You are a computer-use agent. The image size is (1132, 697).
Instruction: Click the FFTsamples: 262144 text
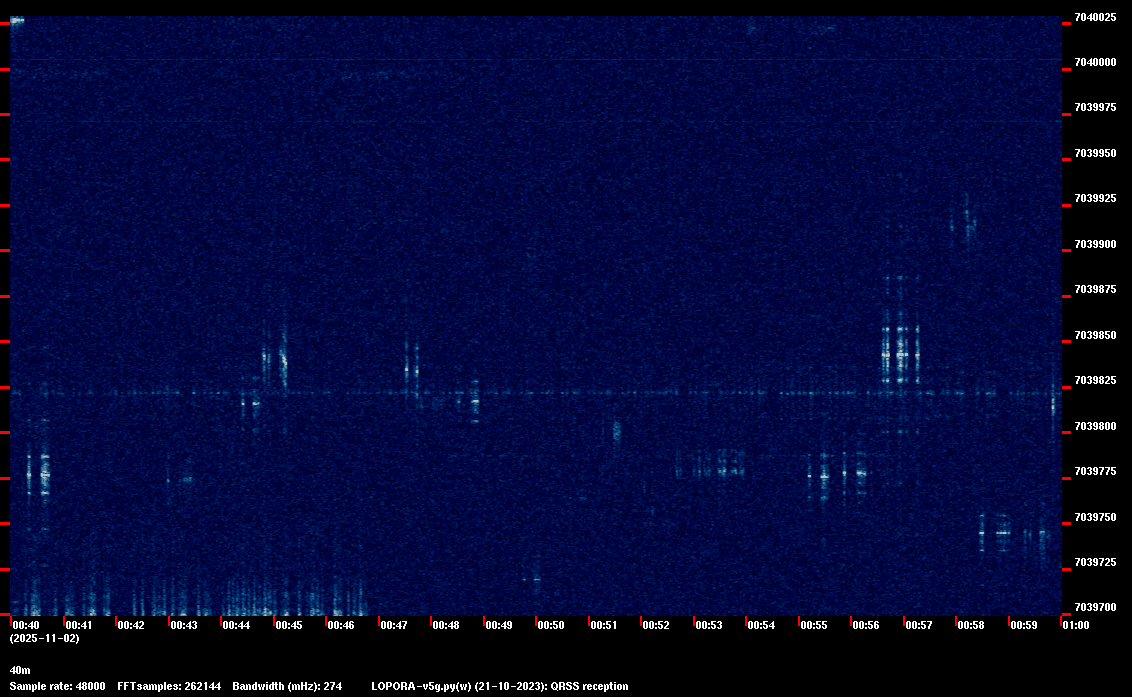[x=169, y=686]
